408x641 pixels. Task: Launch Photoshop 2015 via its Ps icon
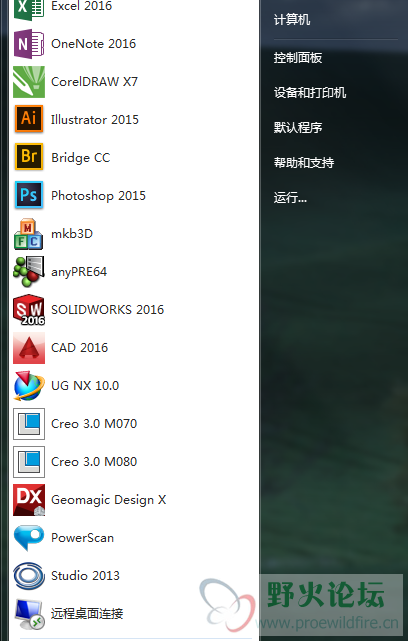click(29, 195)
